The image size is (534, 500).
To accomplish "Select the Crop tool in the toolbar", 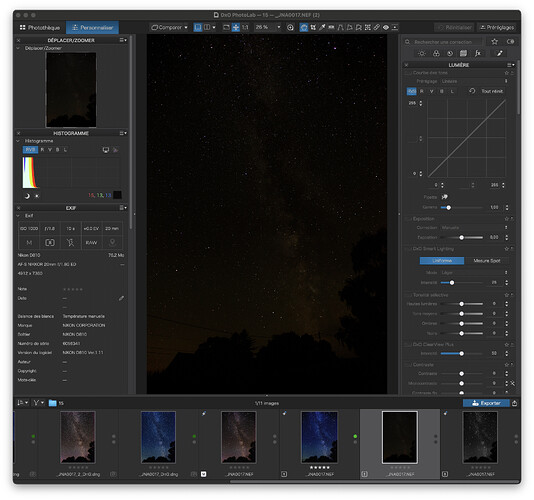I will [313, 27].
